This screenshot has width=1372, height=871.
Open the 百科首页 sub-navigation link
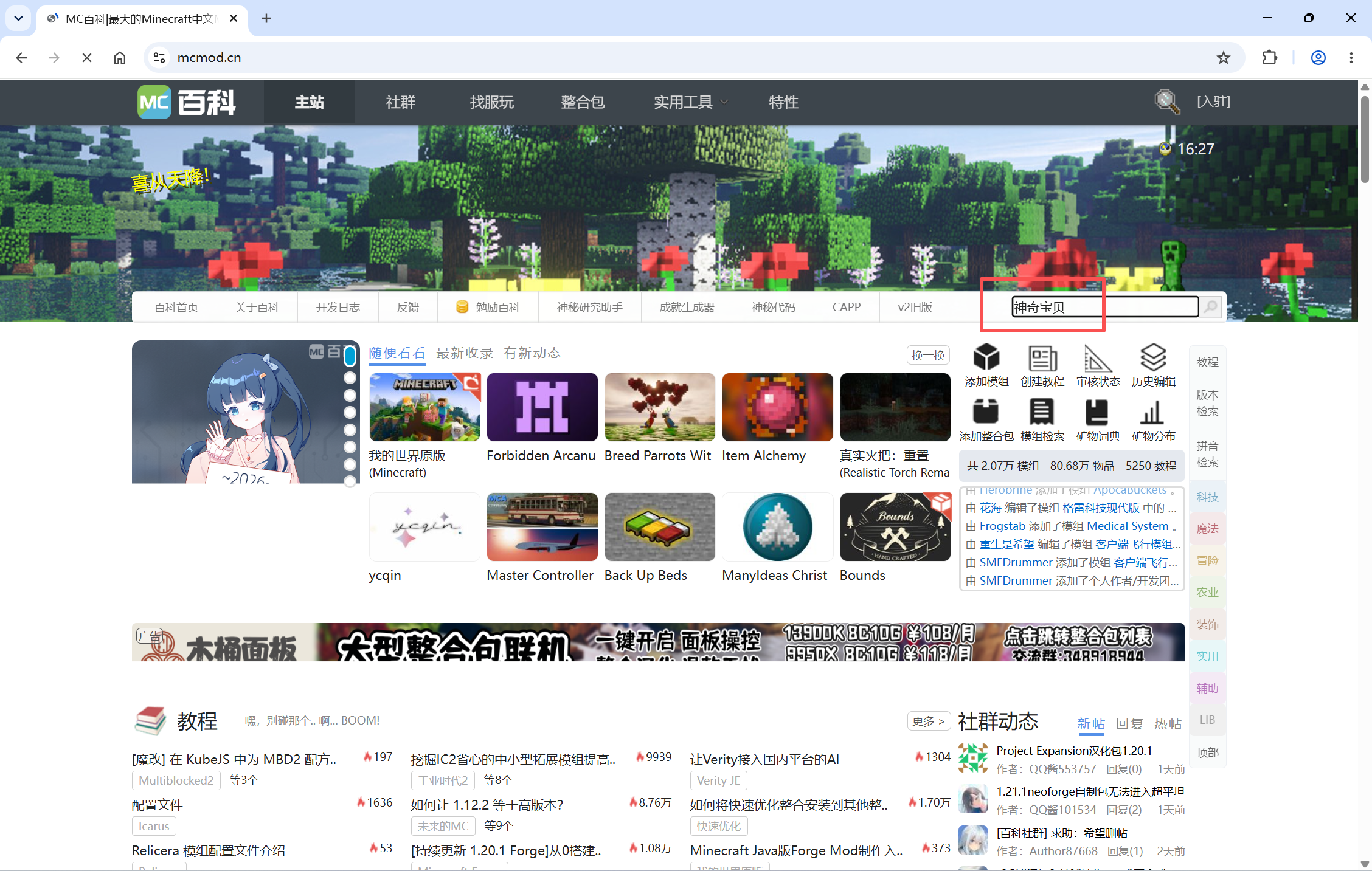(176, 307)
